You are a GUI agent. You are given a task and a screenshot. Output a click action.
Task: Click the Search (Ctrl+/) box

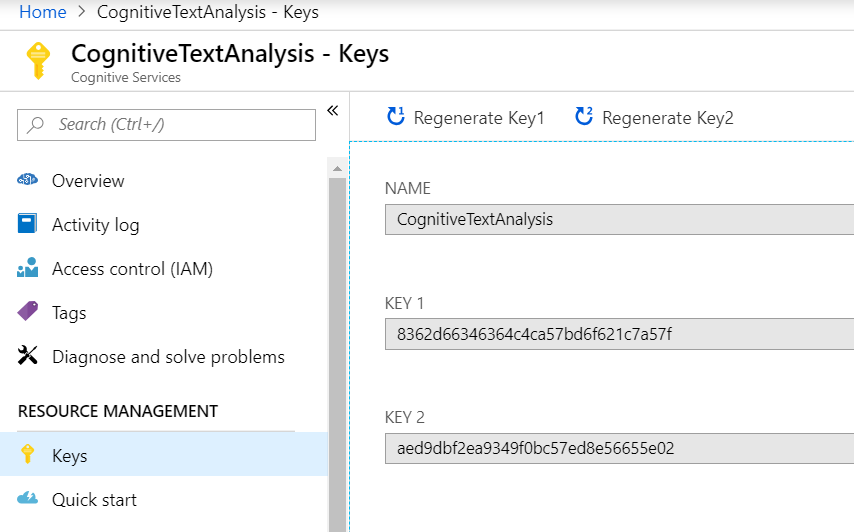pos(167,124)
